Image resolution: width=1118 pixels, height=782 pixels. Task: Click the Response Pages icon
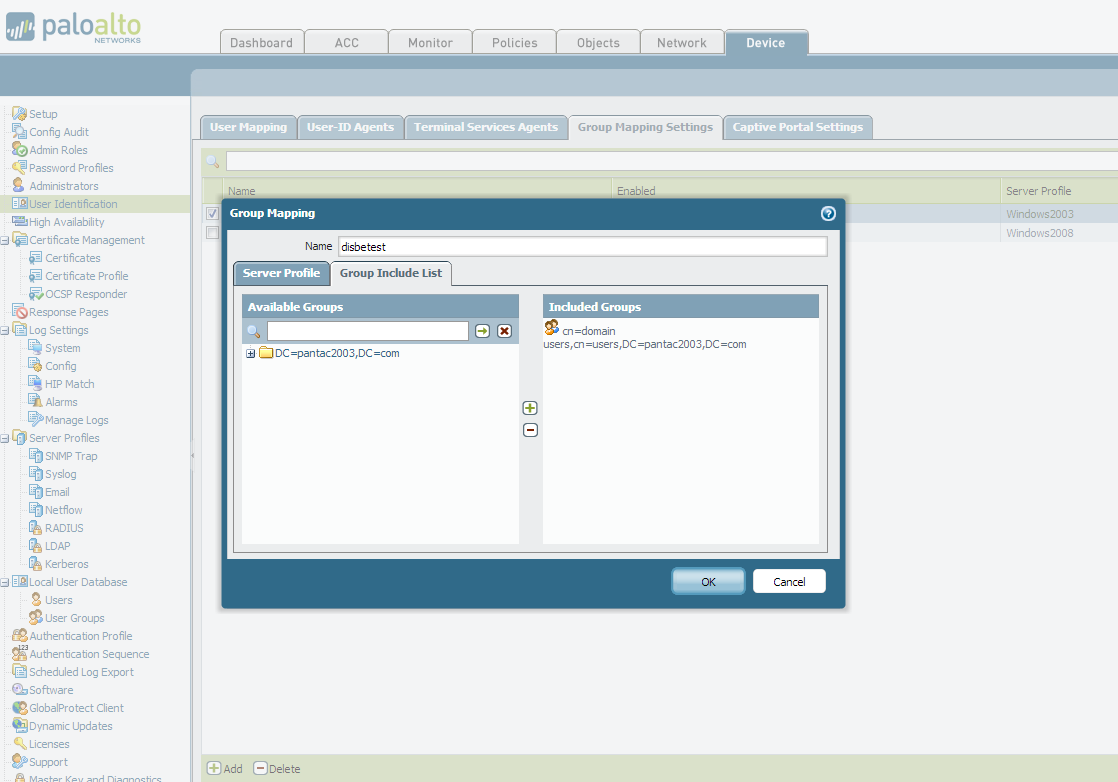[x=19, y=312]
